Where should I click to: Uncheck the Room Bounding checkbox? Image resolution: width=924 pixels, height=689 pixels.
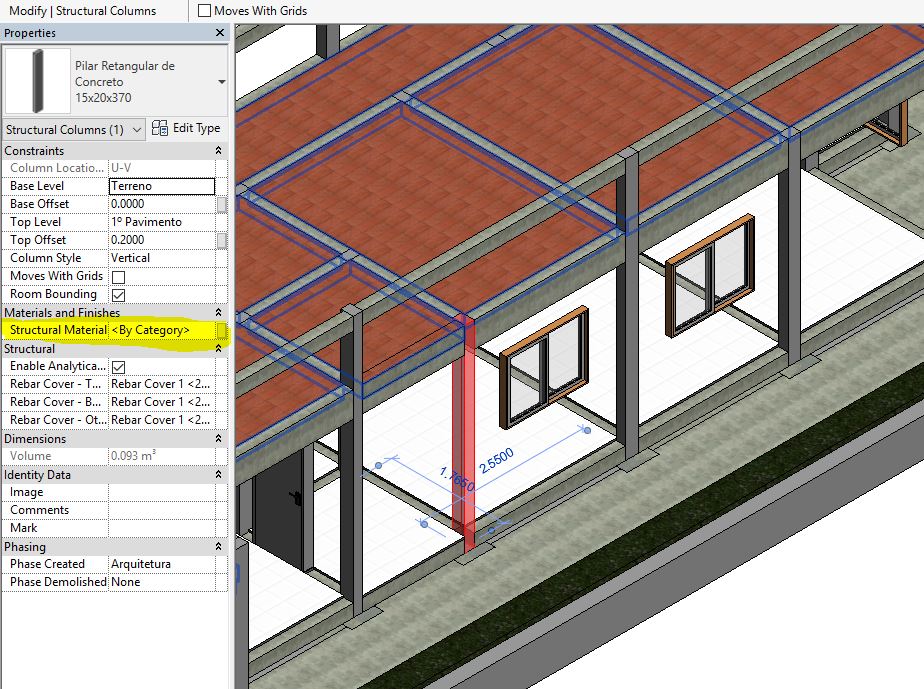(117, 293)
